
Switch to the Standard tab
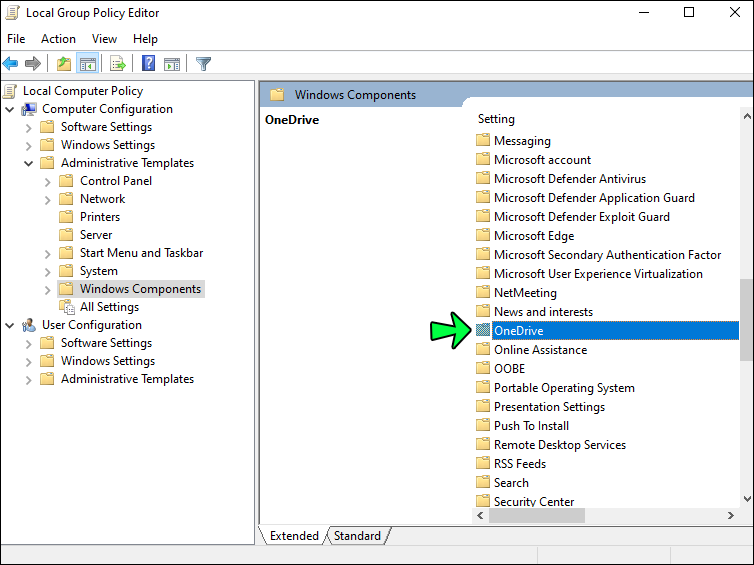pyautogui.click(x=357, y=536)
